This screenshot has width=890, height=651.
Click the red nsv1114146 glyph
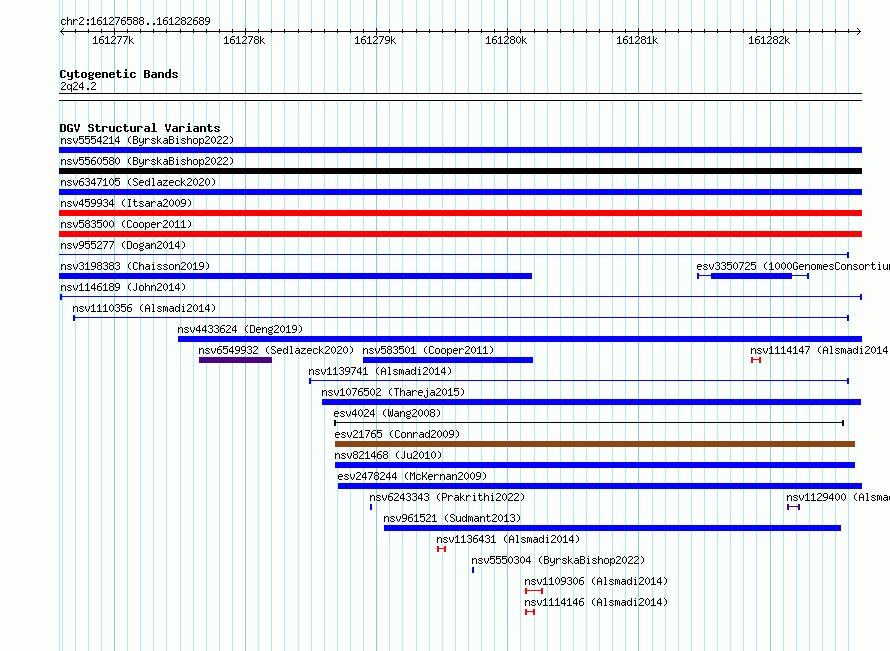pos(530,612)
